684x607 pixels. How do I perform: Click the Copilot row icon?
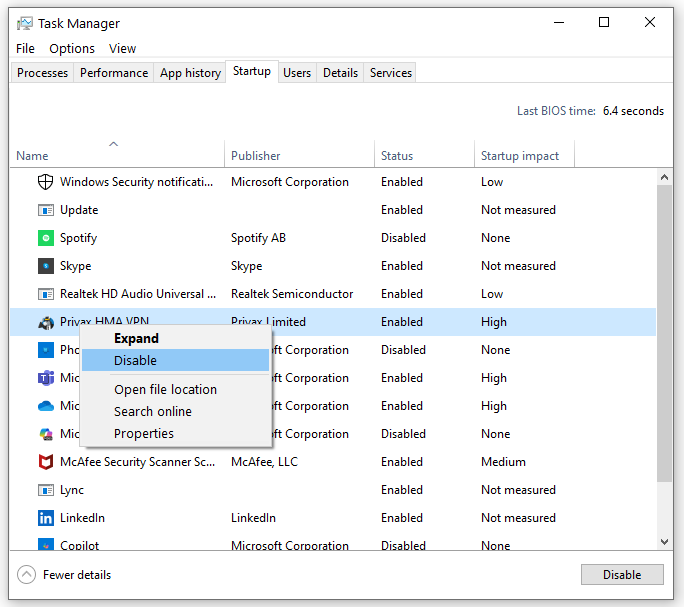point(45,544)
